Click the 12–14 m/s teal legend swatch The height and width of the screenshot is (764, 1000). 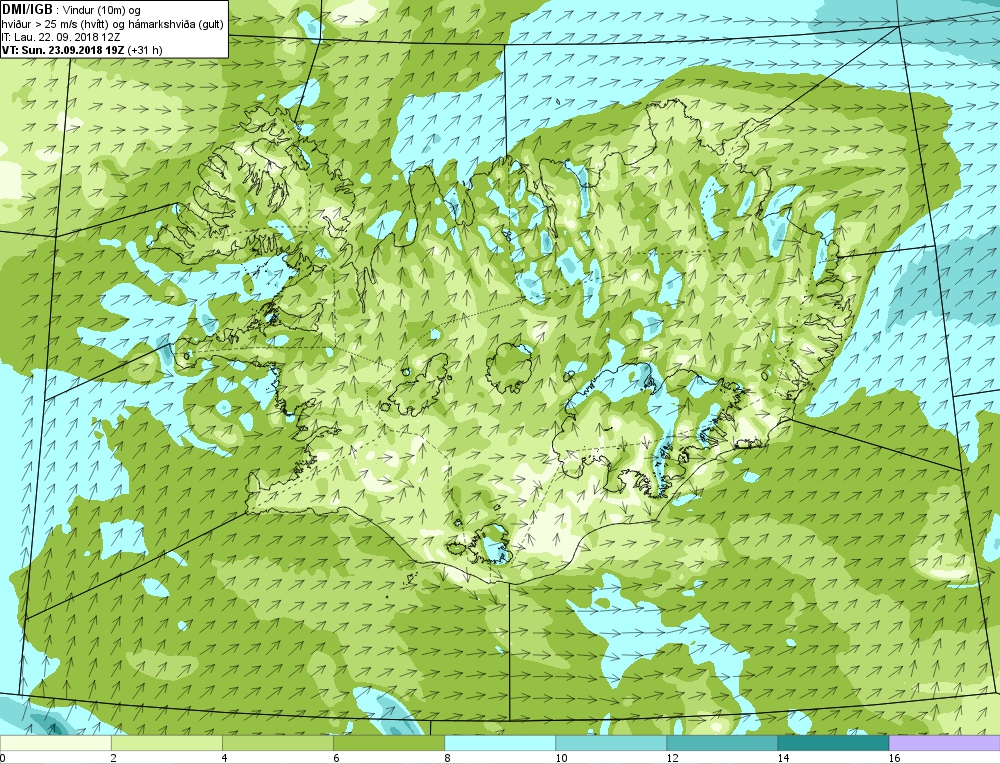pyautogui.click(x=722, y=743)
